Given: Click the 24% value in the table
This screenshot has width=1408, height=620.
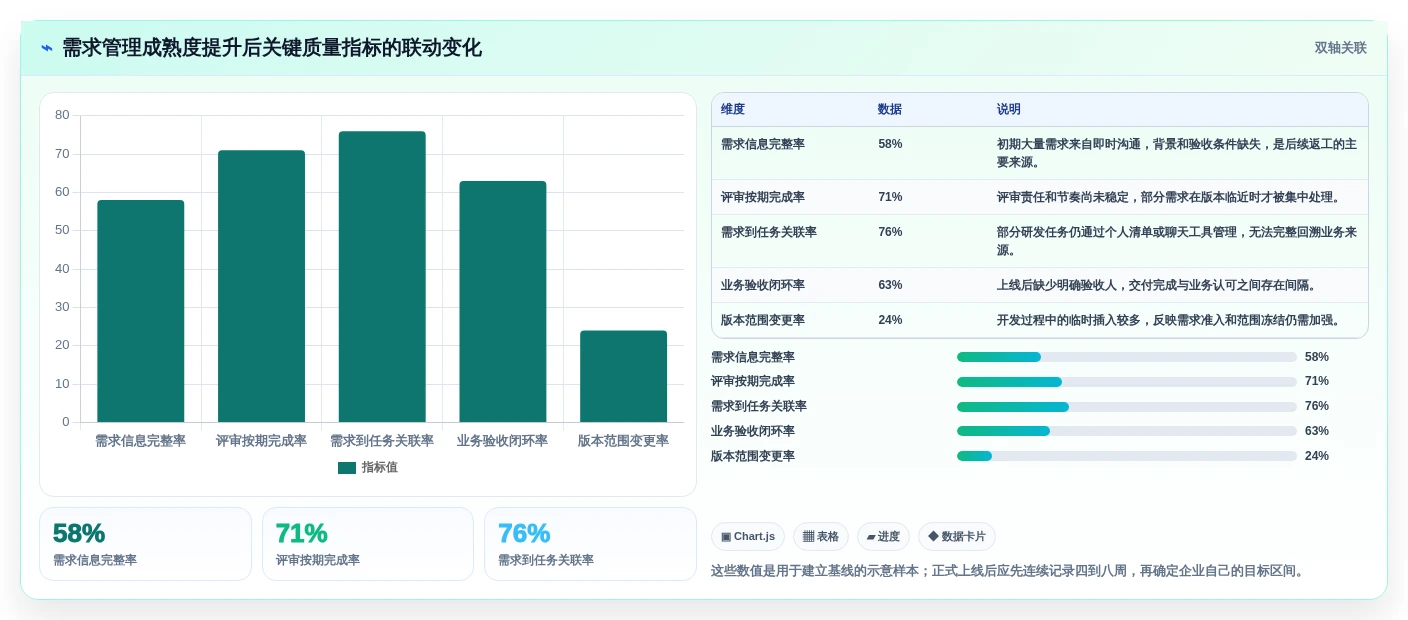Looking at the screenshot, I should click(890, 320).
